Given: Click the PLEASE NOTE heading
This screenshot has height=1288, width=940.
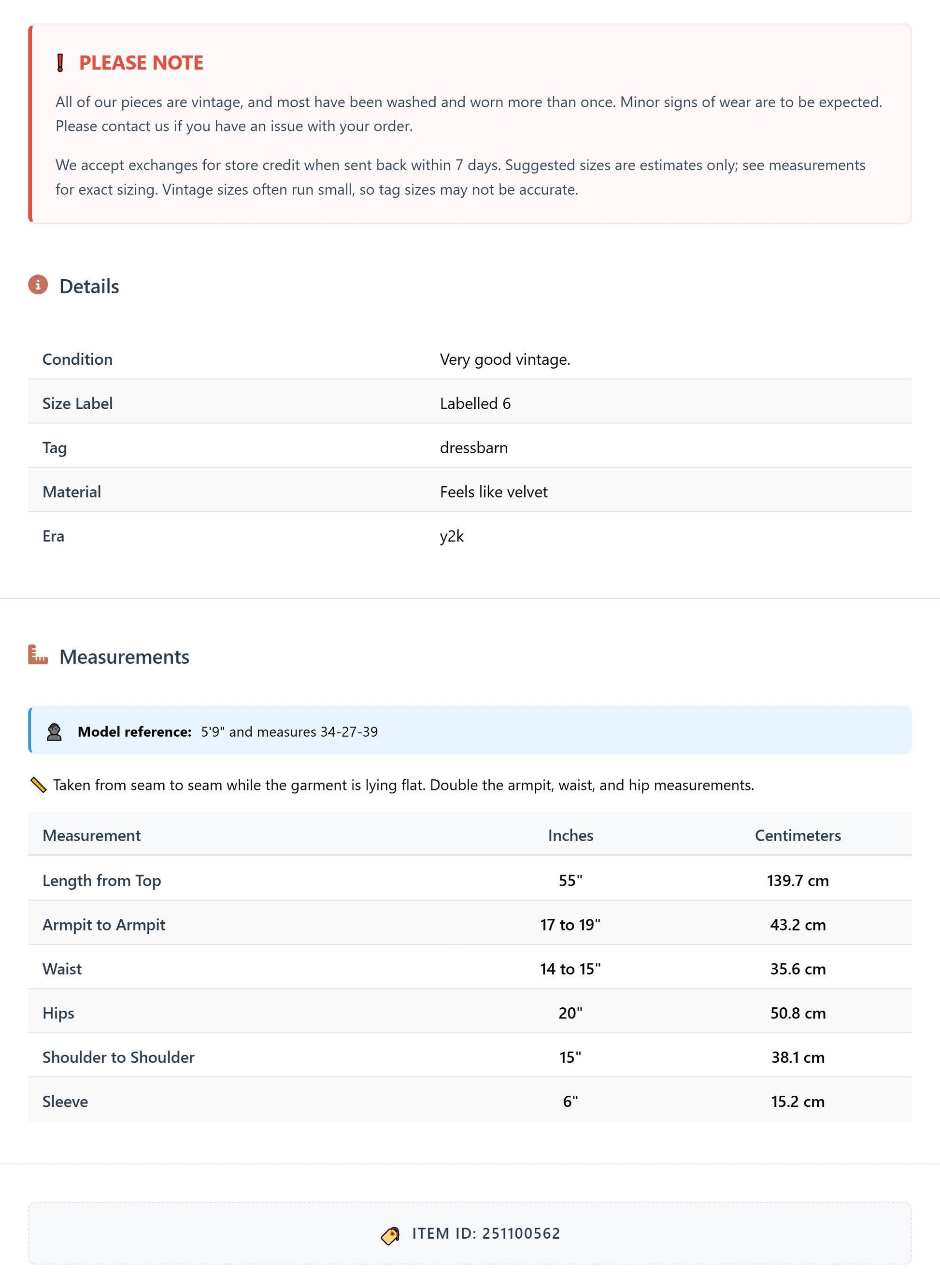Looking at the screenshot, I should pos(141,63).
